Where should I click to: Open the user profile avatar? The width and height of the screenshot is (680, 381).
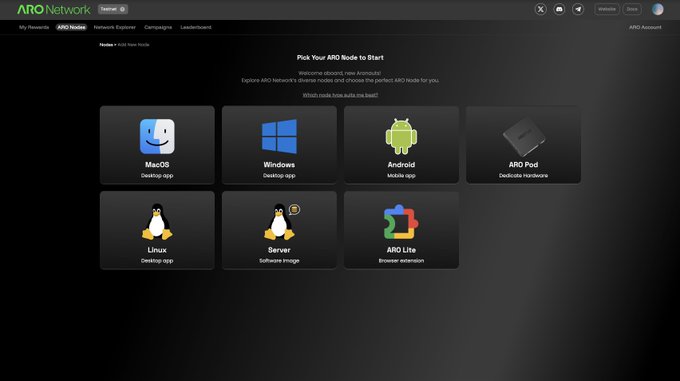[x=657, y=9]
